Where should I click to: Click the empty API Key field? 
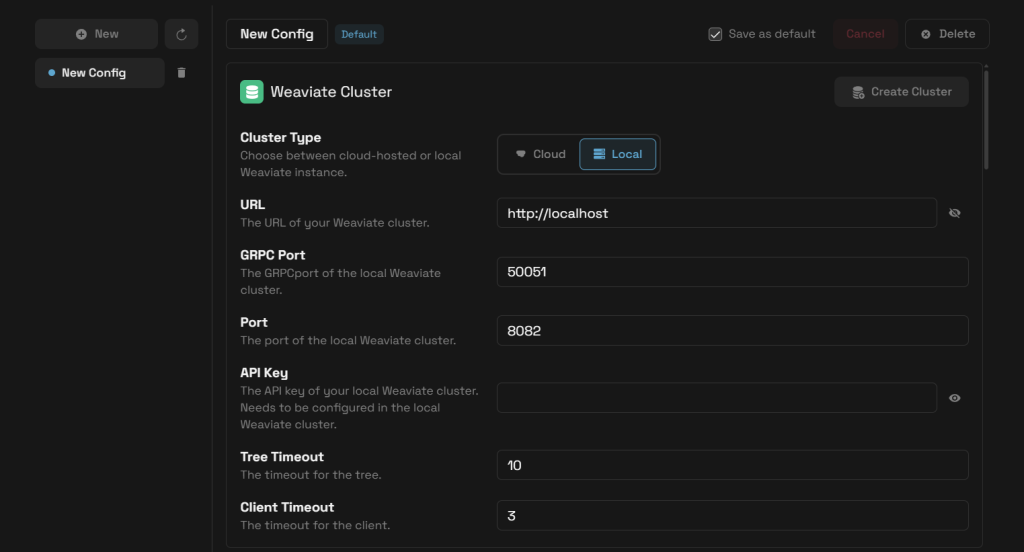point(716,398)
